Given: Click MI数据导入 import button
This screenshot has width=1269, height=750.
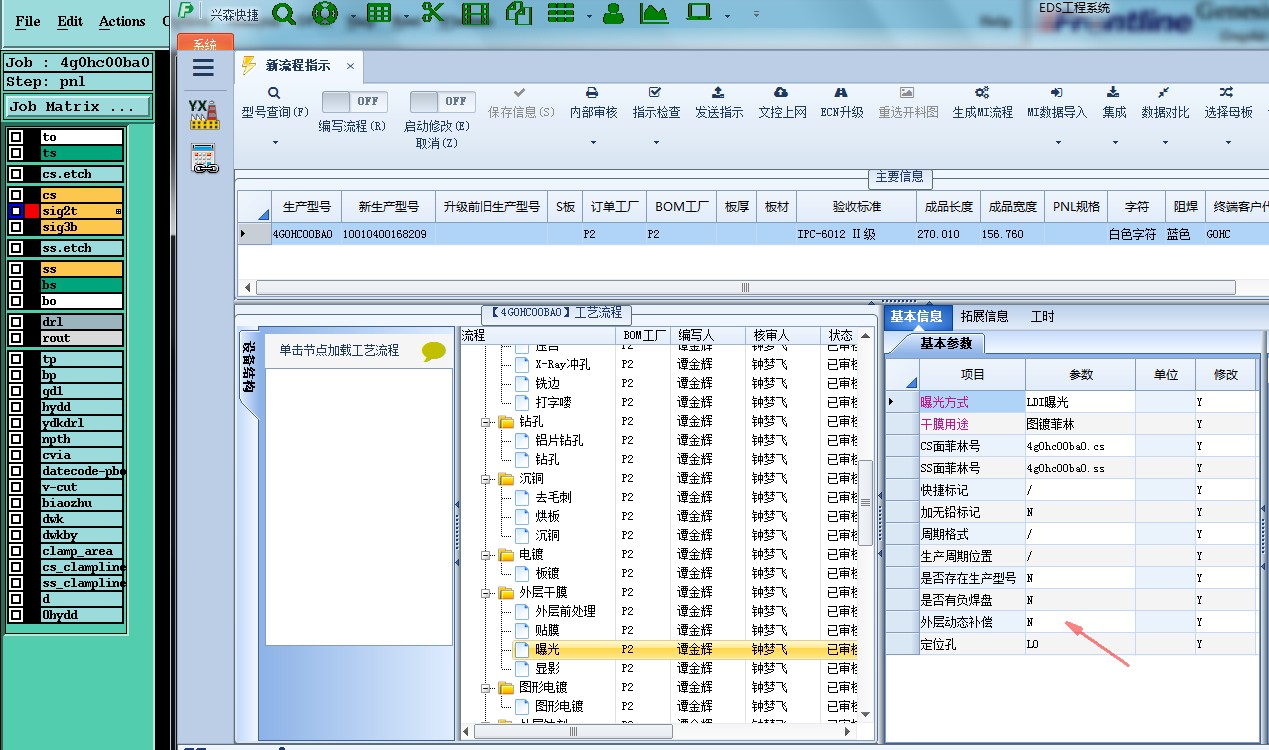Looking at the screenshot, I should (x=1056, y=102).
